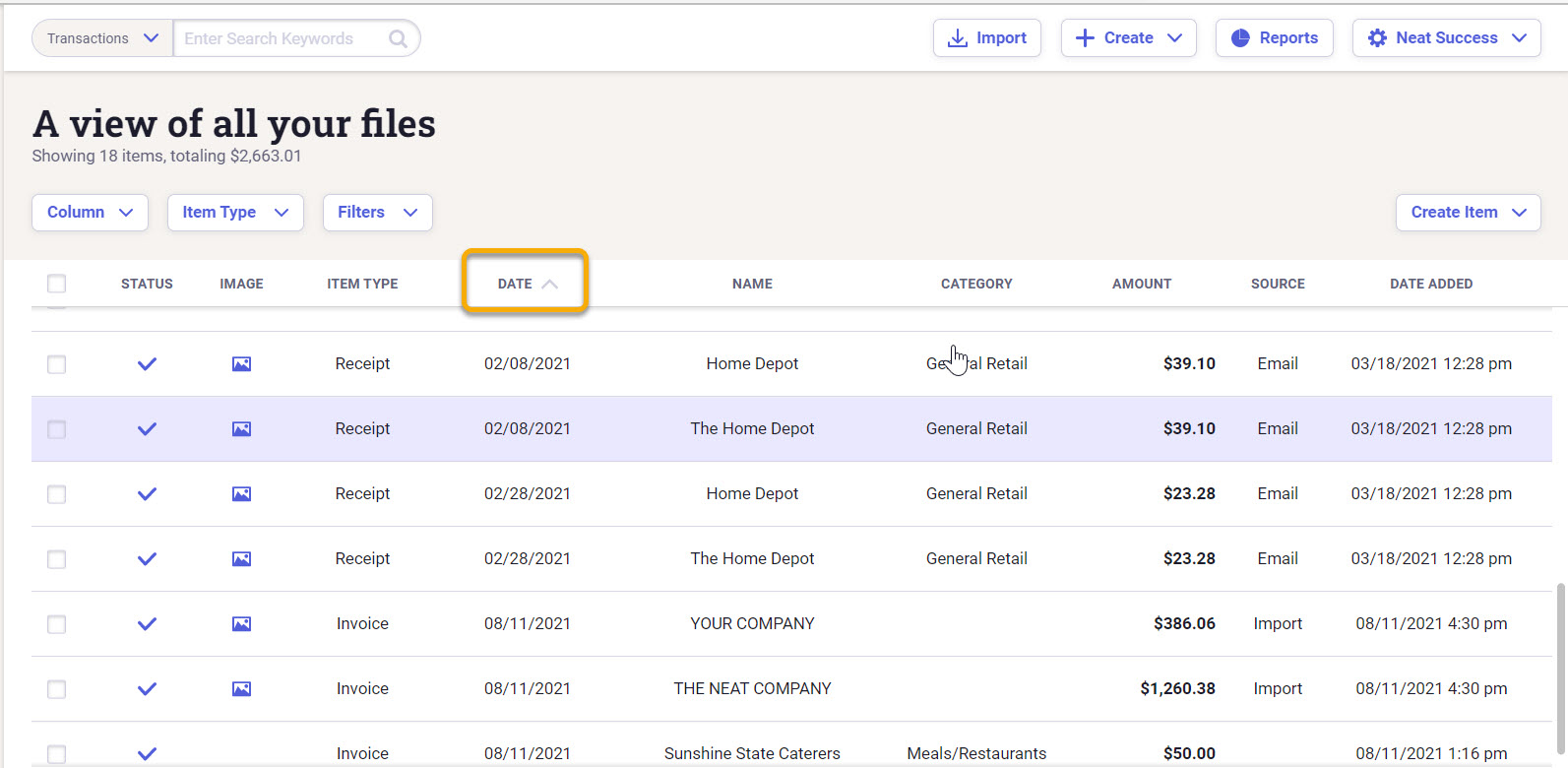Sort by the DATE ADDED column header
1568x768 pixels.
[x=1431, y=284]
